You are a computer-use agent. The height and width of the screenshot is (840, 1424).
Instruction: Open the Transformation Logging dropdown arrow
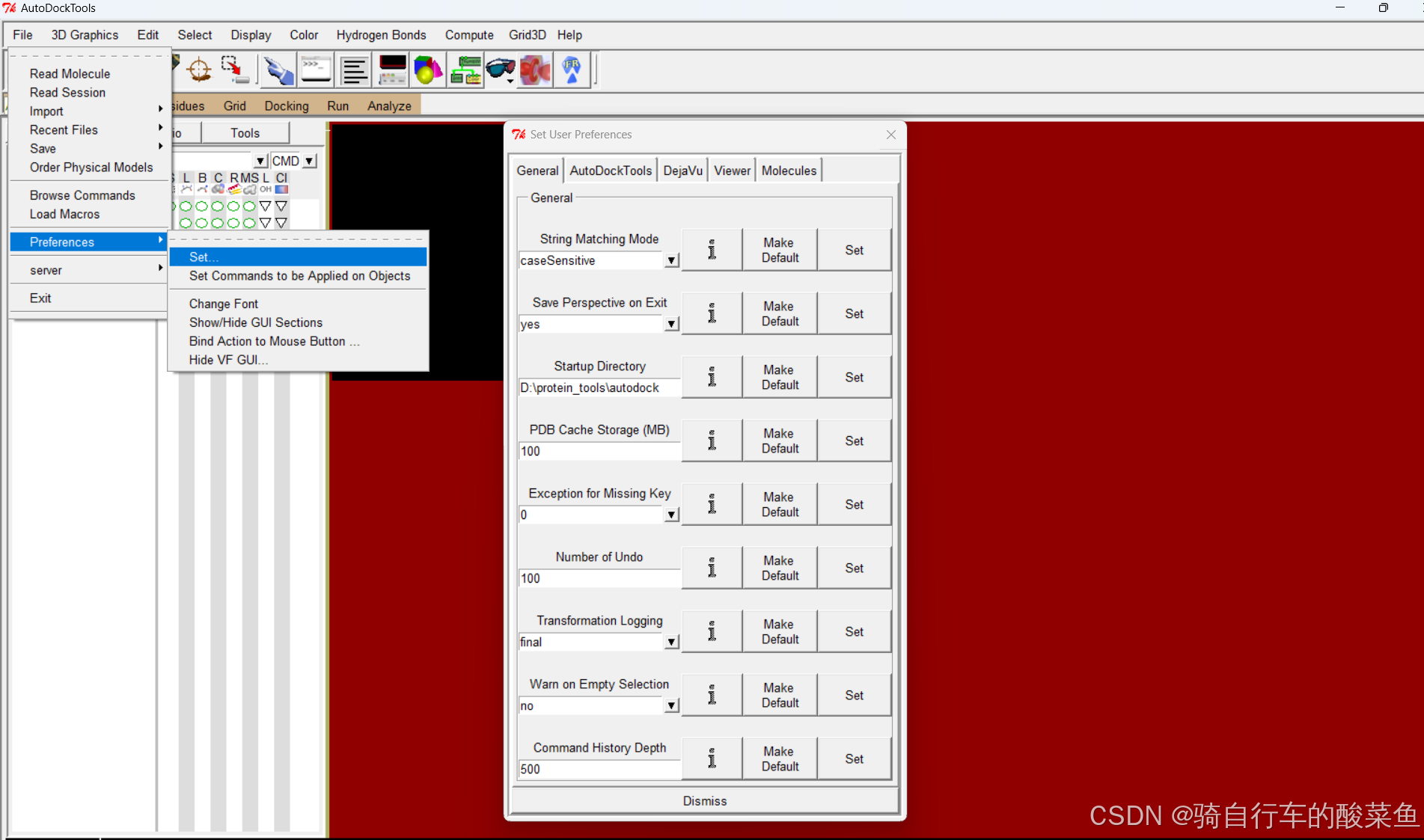pos(671,642)
